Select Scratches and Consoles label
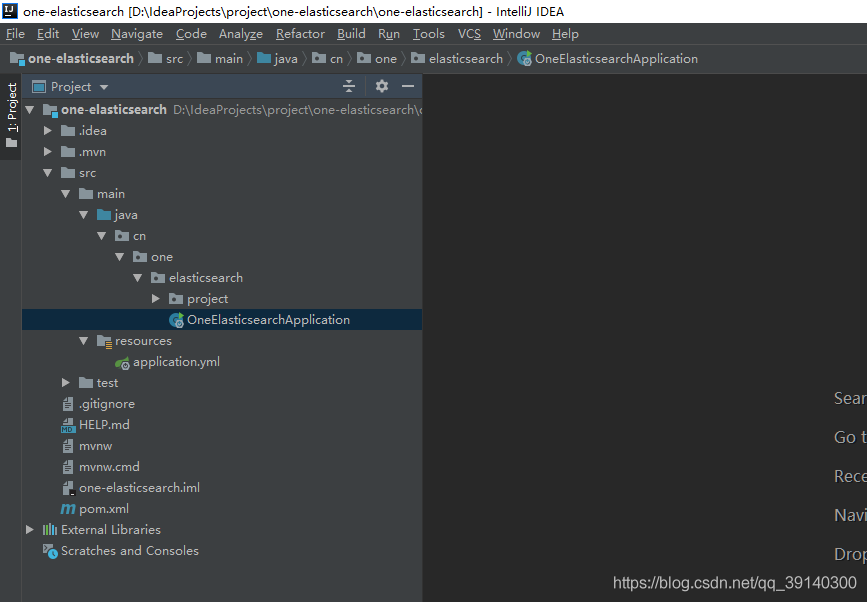This screenshot has width=867, height=602. tap(130, 551)
